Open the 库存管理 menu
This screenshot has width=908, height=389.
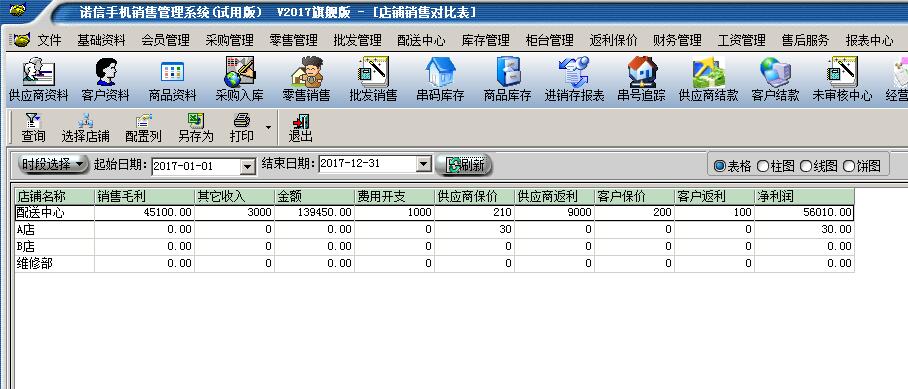click(486, 41)
